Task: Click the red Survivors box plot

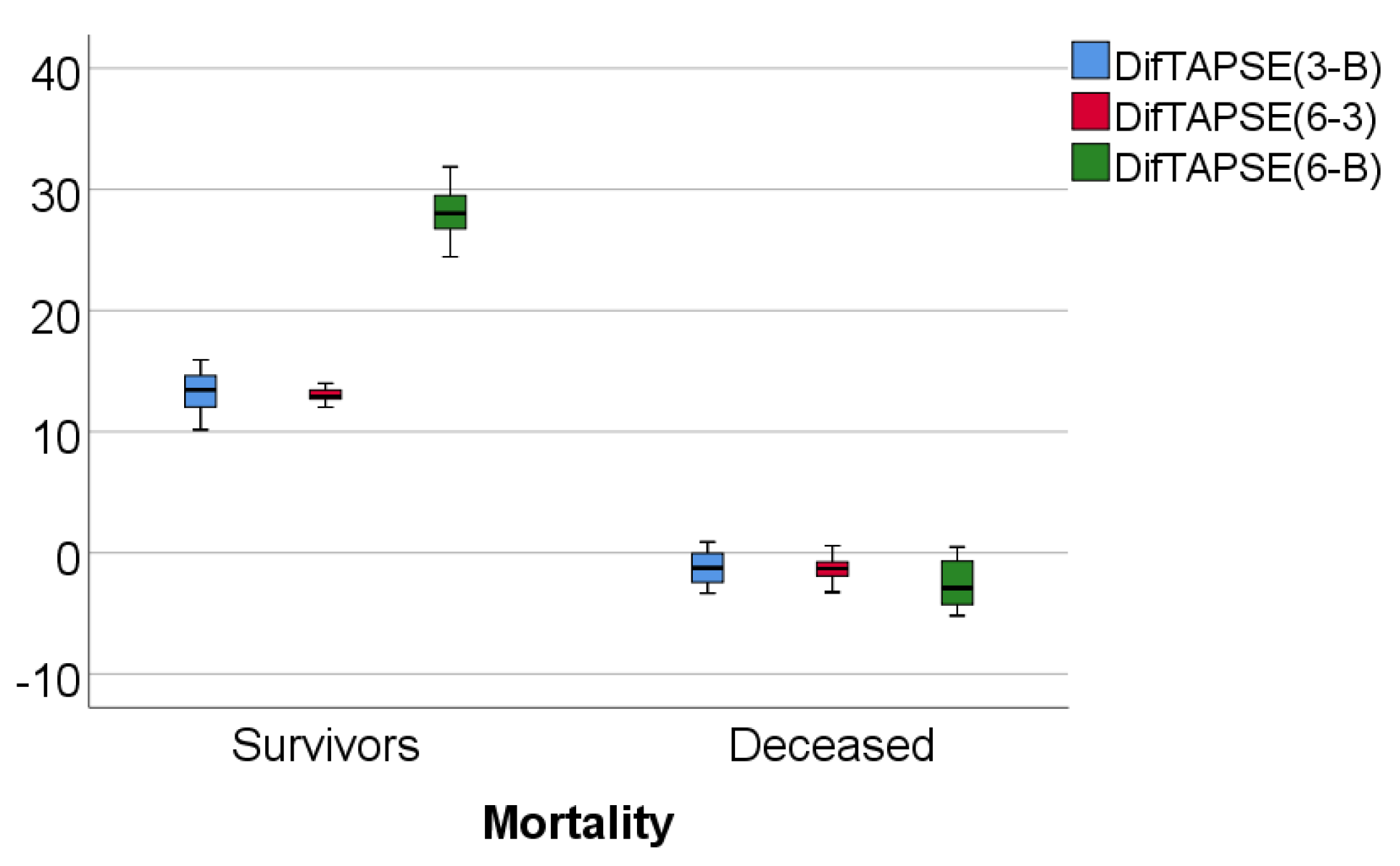Action: 325,394
